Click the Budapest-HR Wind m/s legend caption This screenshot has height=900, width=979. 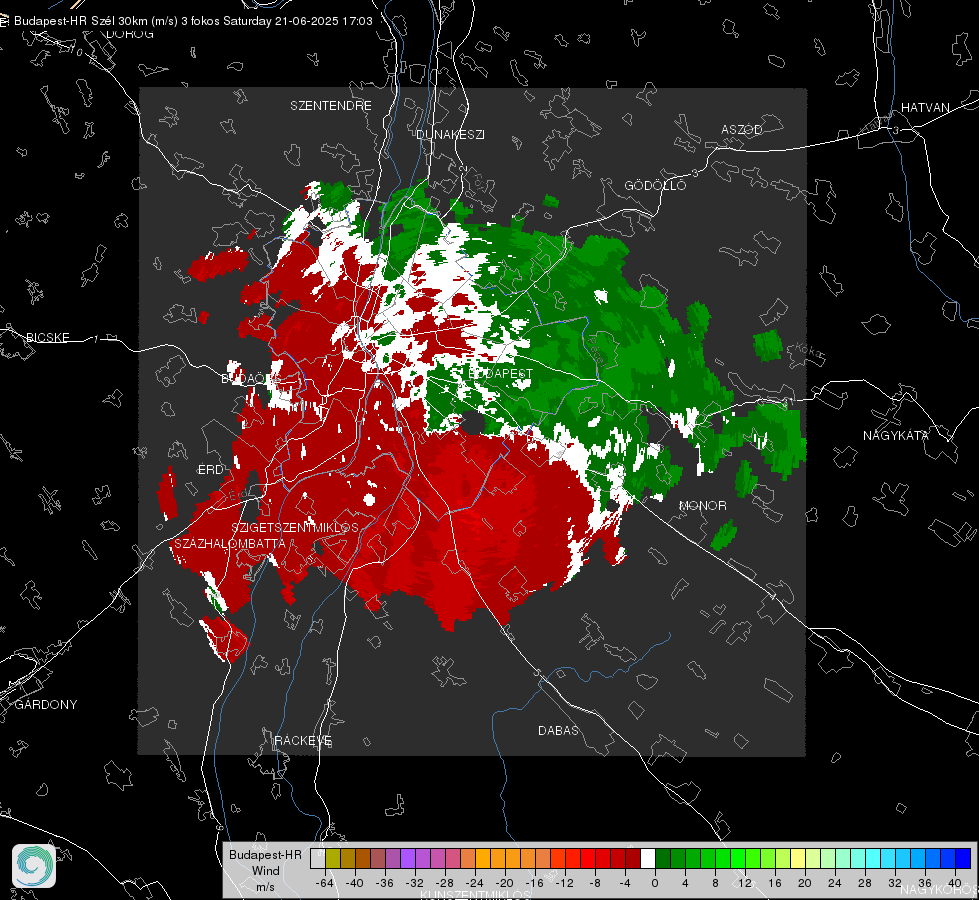click(265, 871)
